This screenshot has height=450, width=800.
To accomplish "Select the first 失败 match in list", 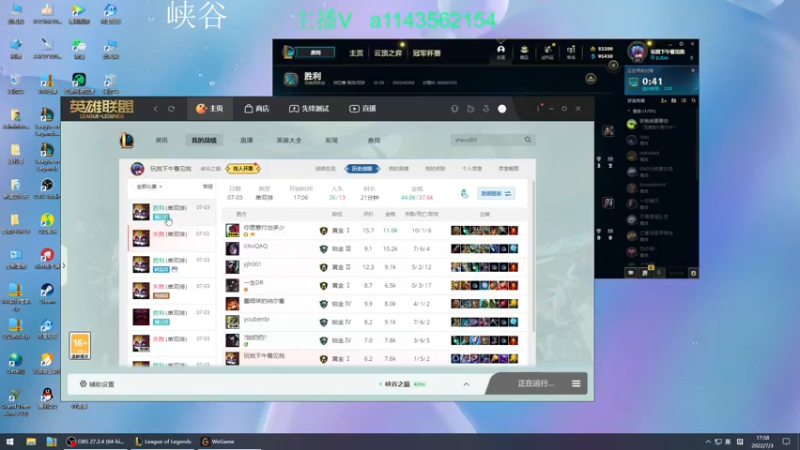I will pos(172,238).
